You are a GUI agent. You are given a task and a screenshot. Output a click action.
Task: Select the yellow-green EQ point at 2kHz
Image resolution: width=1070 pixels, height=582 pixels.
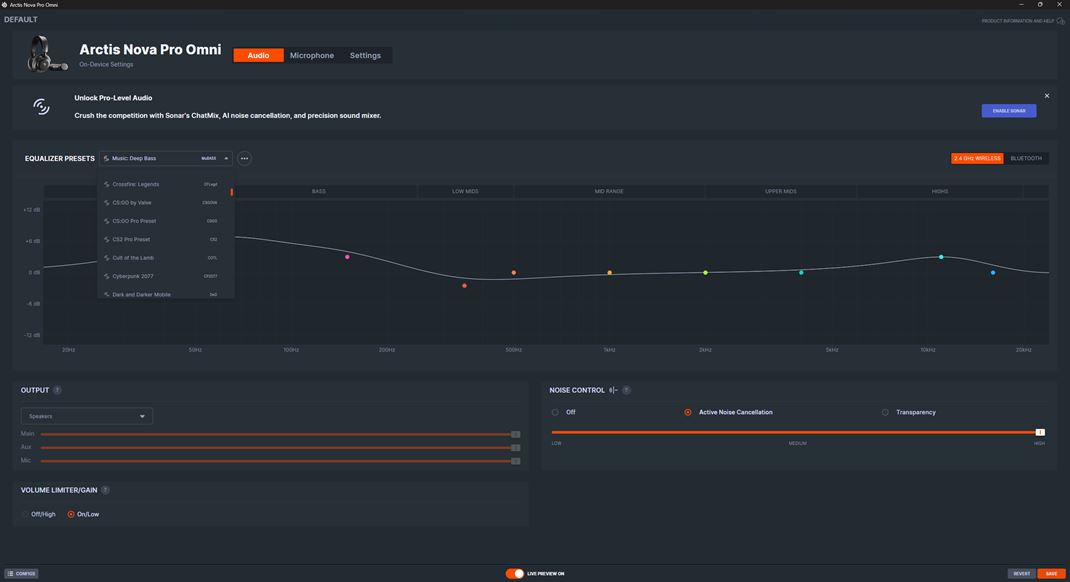coord(706,273)
